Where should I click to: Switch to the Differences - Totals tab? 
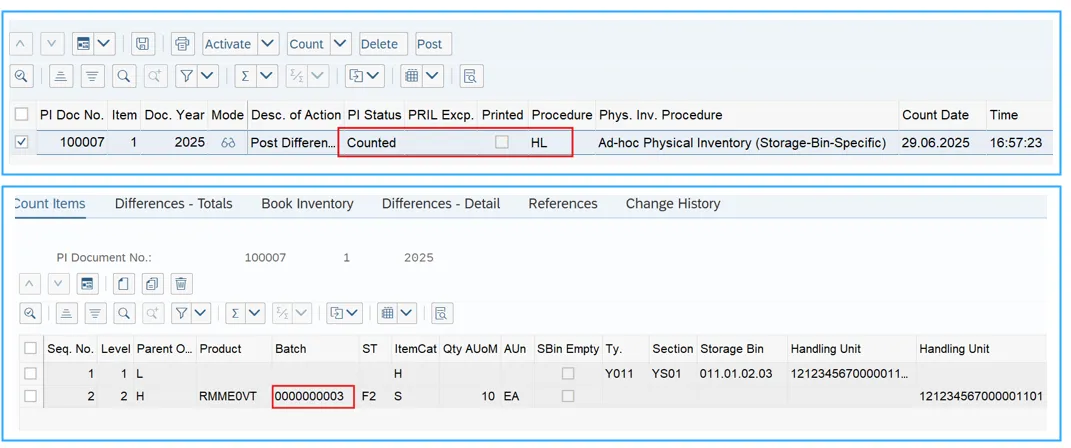click(173, 203)
